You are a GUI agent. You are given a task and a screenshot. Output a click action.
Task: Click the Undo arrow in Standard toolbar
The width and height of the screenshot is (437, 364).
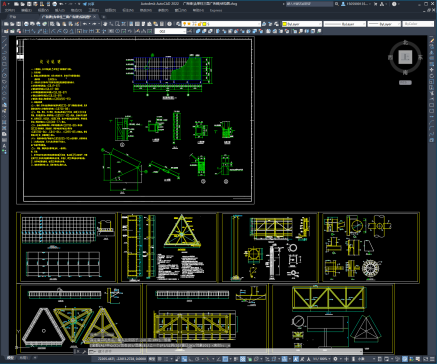pyautogui.click(x=85, y=24)
